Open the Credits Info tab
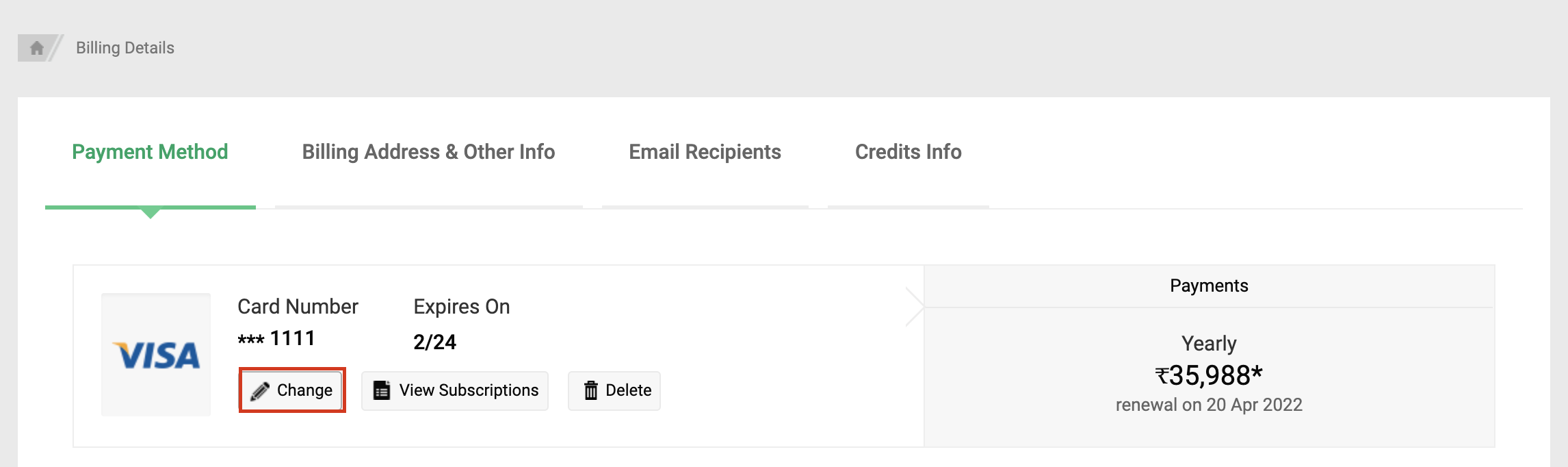This screenshot has width=1568, height=467. (x=908, y=152)
